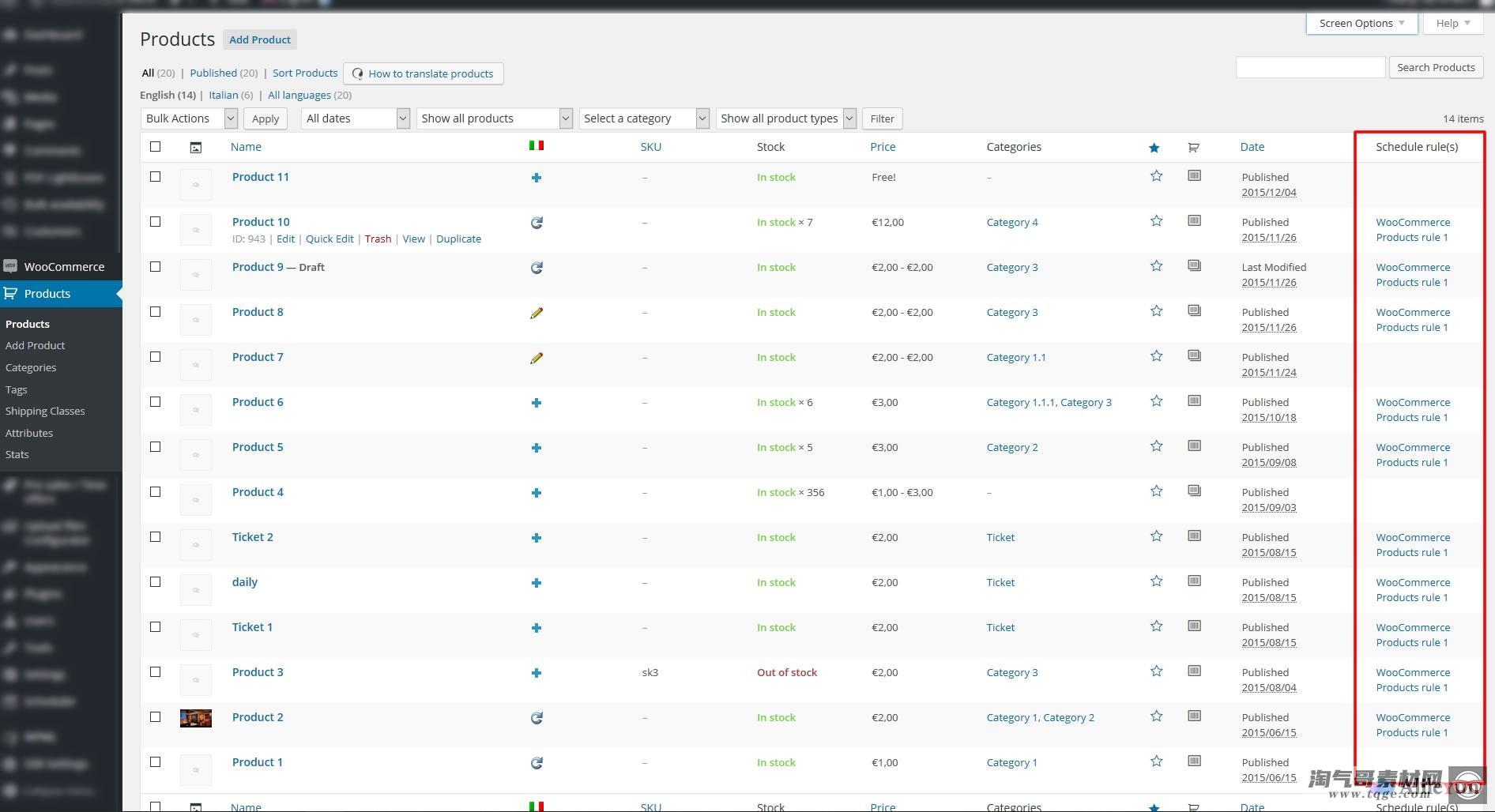Click into the product search field
This screenshot has height=812, width=1495.
(x=1310, y=67)
